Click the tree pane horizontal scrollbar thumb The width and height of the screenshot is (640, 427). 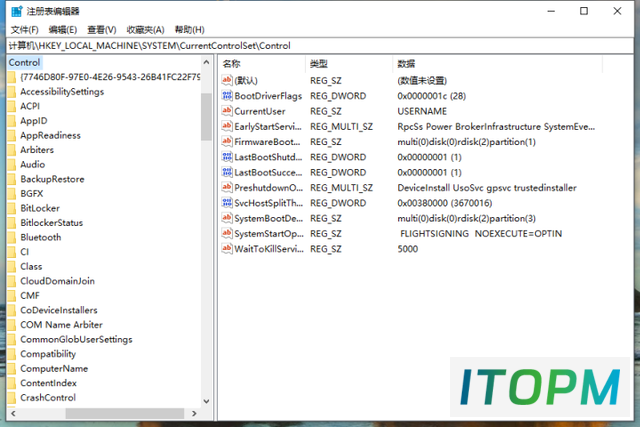click(x=124, y=414)
